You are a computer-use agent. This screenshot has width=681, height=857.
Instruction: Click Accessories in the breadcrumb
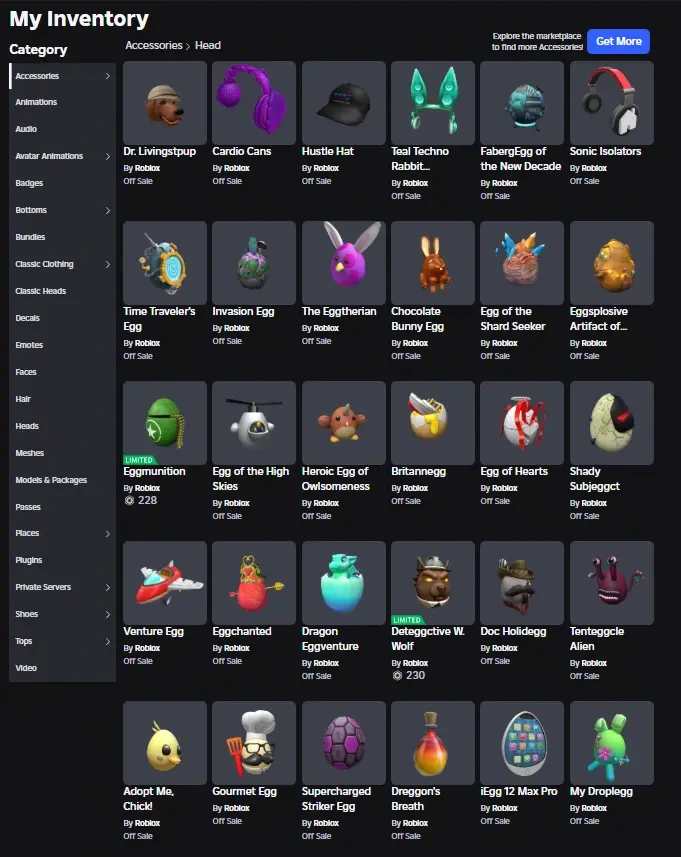tap(154, 45)
